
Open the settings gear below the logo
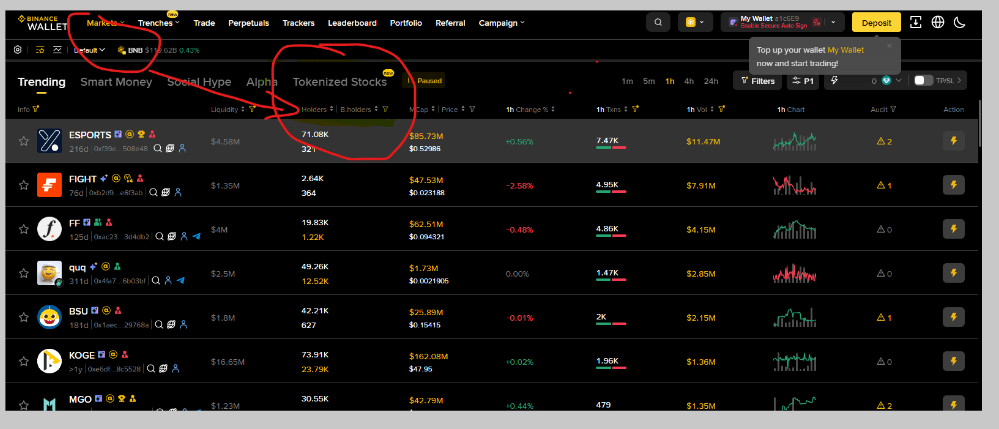click(18, 50)
